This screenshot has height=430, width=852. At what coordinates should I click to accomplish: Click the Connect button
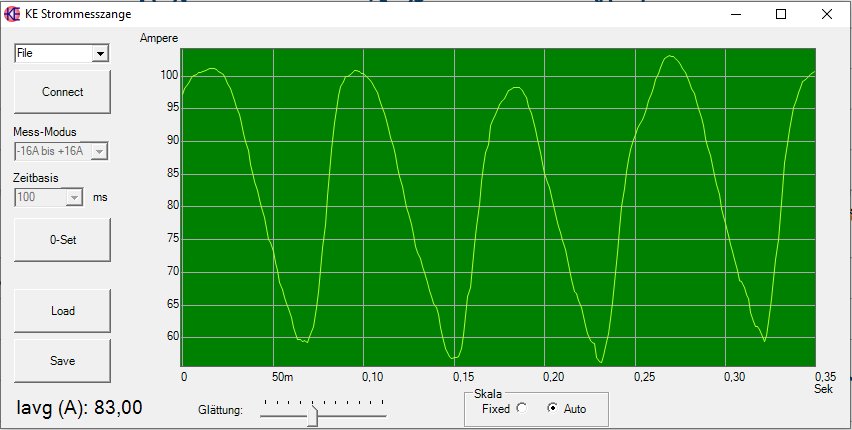coord(62,92)
